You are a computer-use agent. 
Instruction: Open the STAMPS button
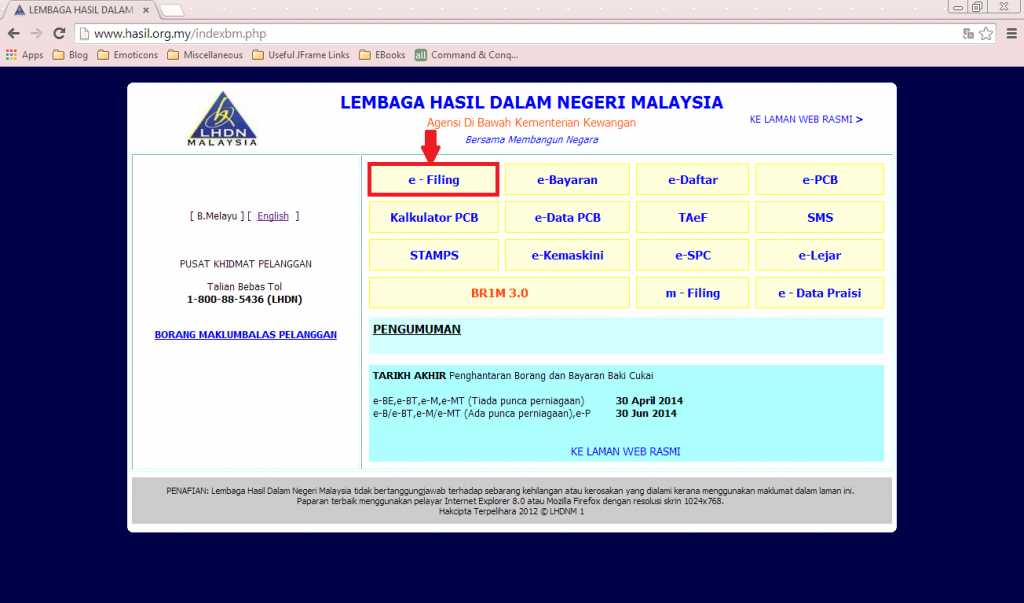434,255
